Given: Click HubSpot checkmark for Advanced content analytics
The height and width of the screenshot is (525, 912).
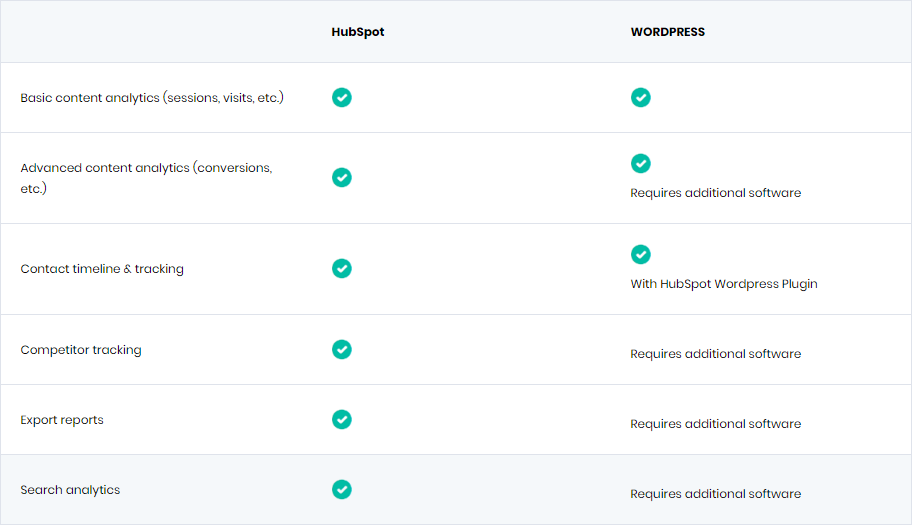Looking at the screenshot, I should [x=341, y=177].
